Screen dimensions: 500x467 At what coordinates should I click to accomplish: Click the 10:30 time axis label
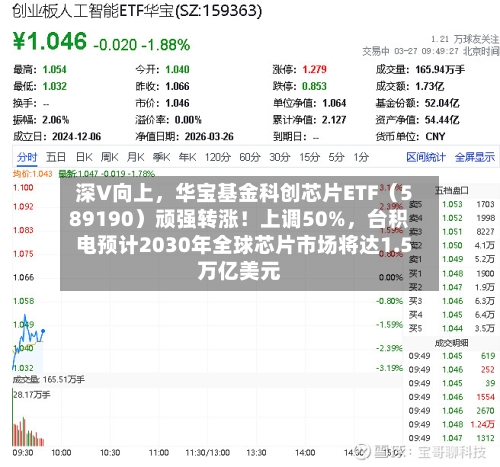pos(110,453)
